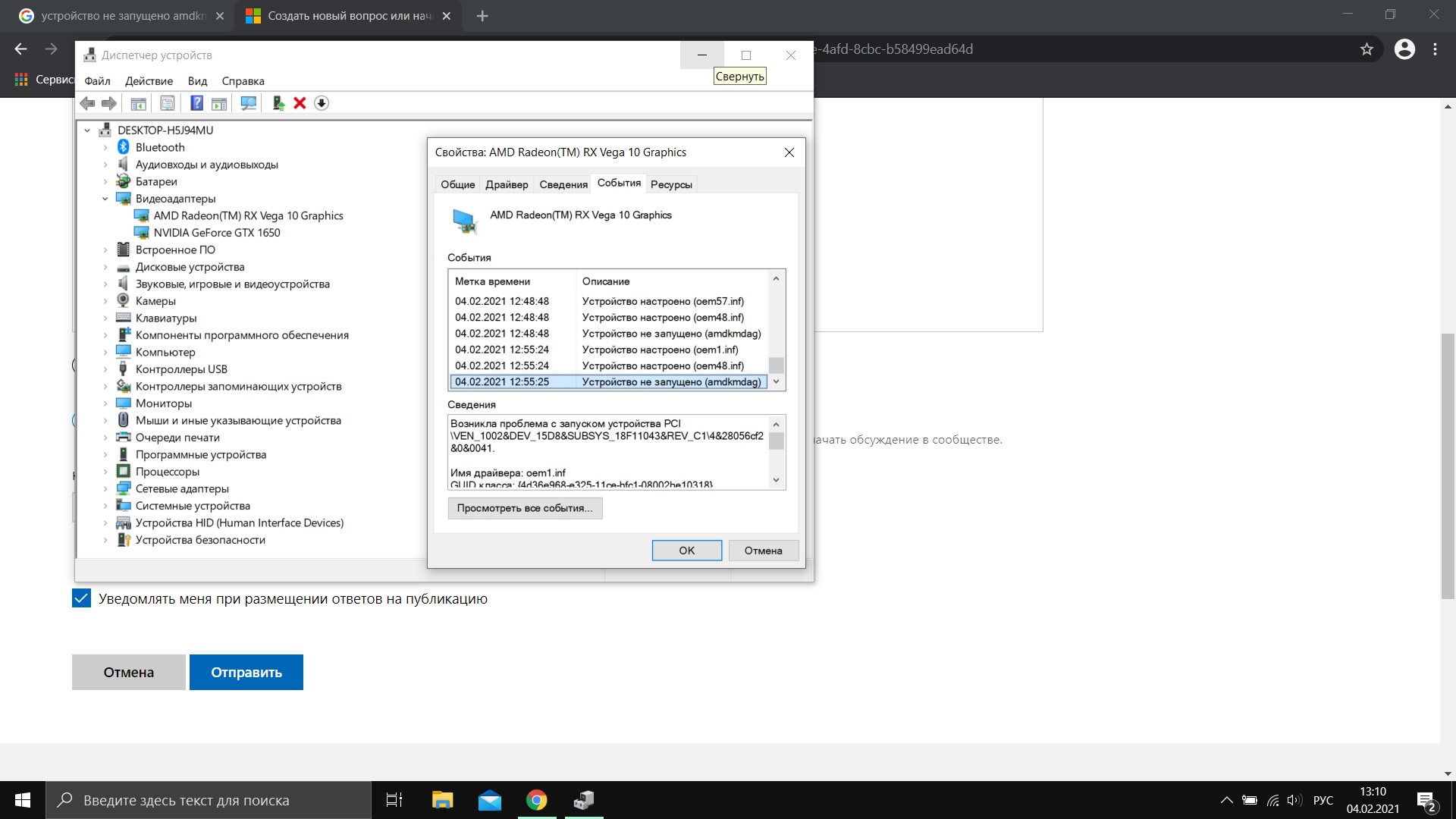Click the network Wi-Fi tray icon
This screenshot has height=819, width=1456.
click(1272, 800)
